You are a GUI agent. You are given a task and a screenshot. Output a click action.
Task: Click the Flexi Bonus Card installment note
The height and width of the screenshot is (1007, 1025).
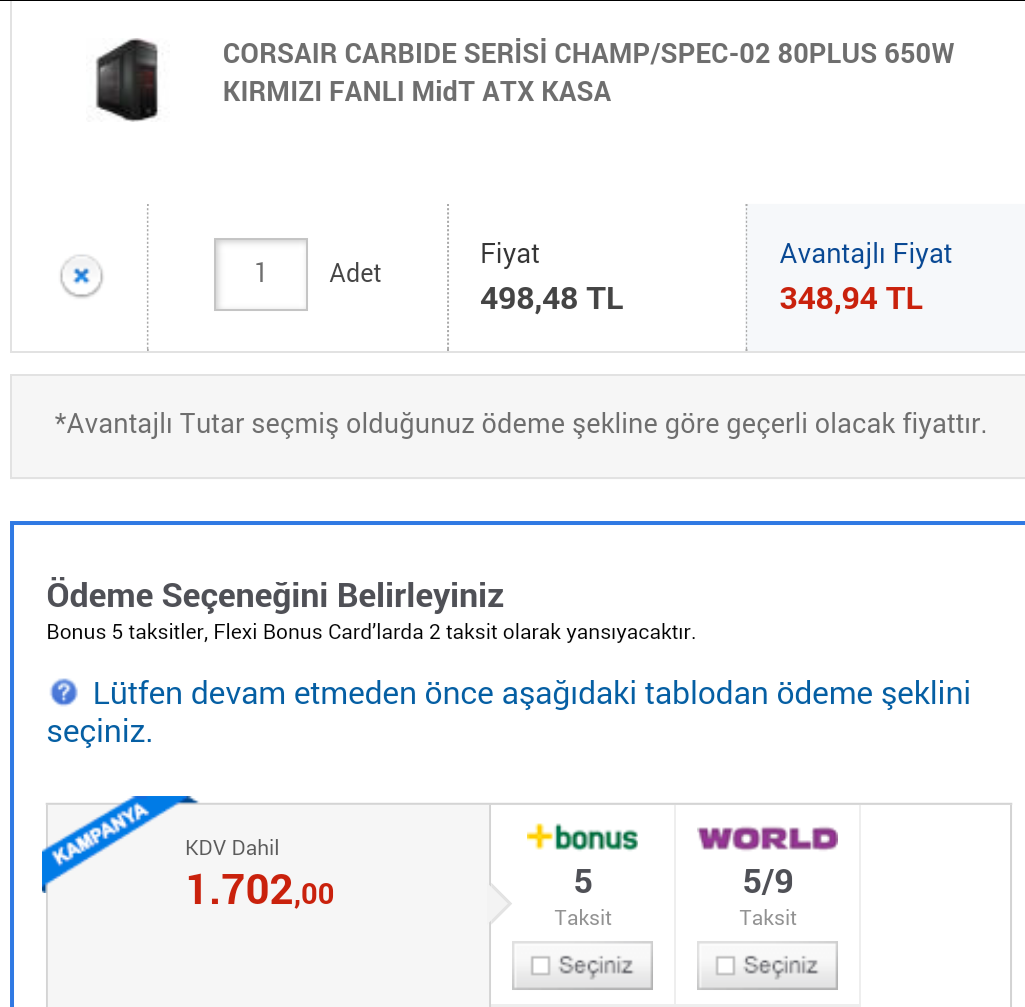point(370,632)
